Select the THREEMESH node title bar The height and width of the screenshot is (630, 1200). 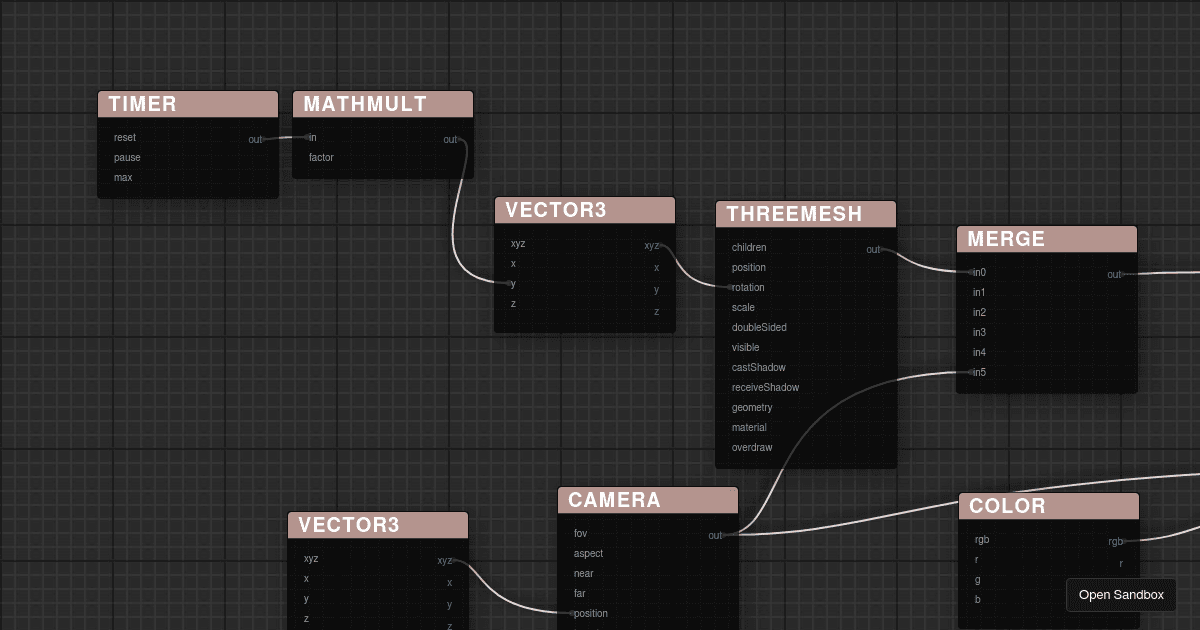click(805, 213)
